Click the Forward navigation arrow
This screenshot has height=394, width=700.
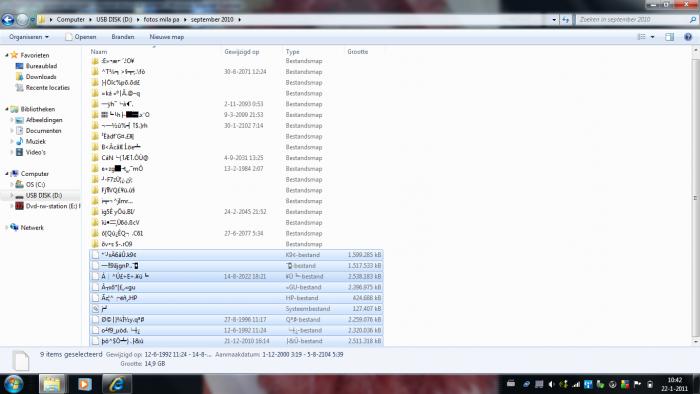tap(22, 20)
